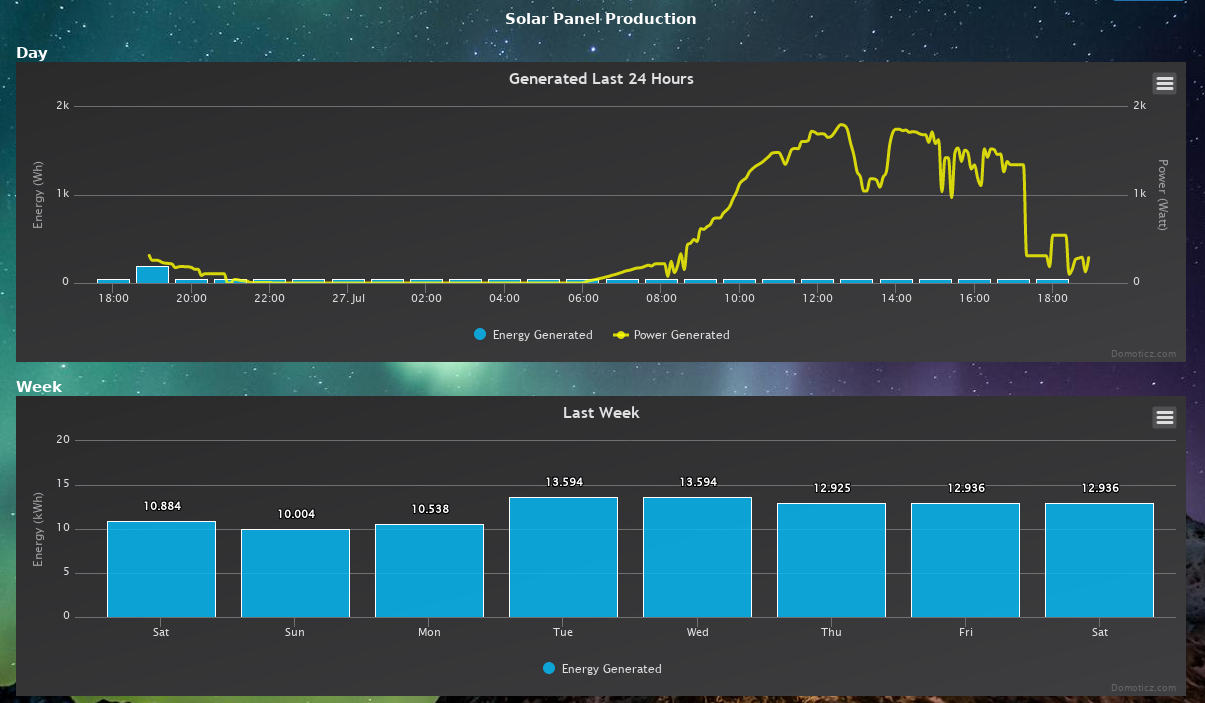This screenshot has width=1205, height=703.
Task: Click the 'Last Week' chart title
Action: pos(601,412)
